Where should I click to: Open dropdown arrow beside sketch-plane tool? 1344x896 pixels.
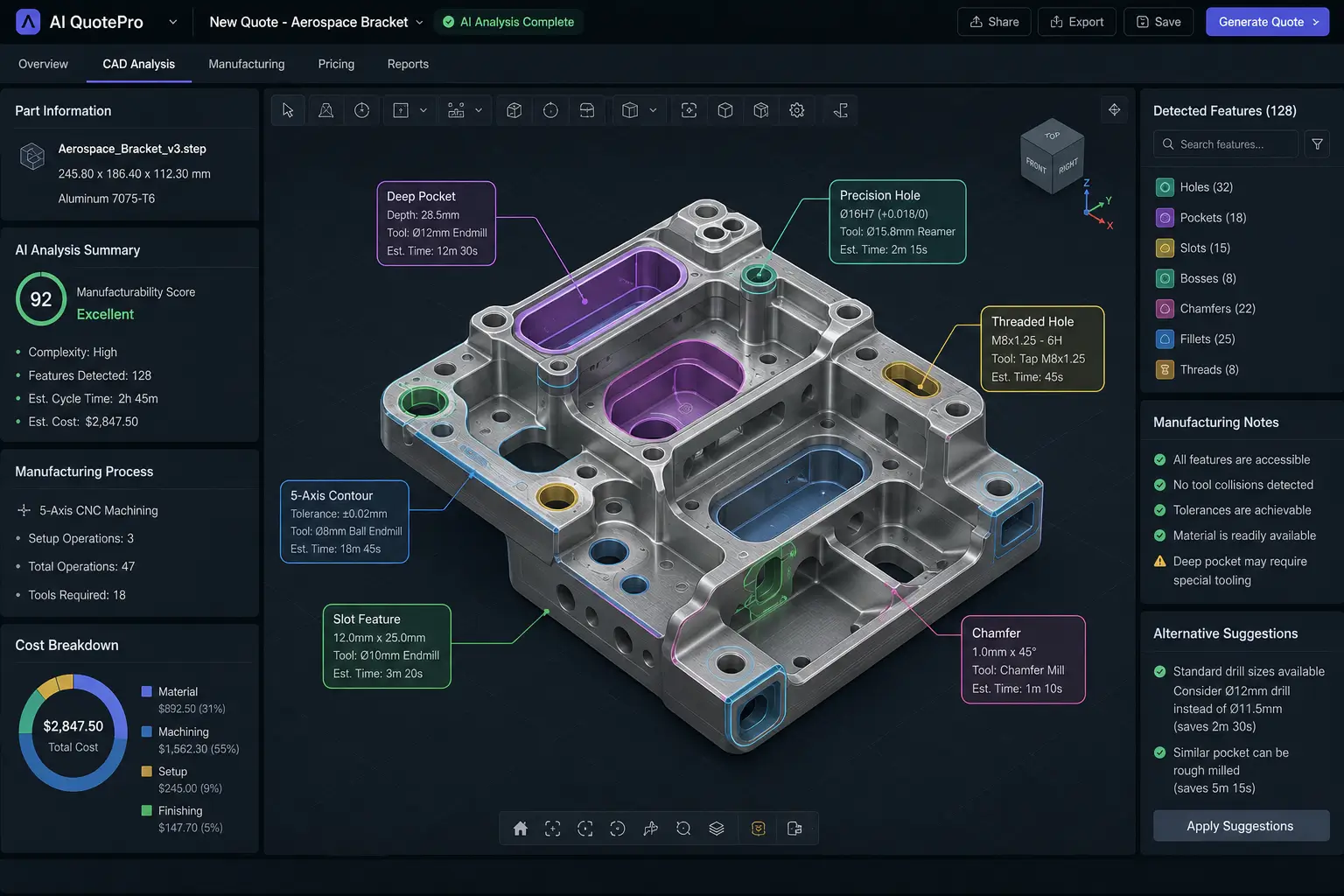[423, 110]
